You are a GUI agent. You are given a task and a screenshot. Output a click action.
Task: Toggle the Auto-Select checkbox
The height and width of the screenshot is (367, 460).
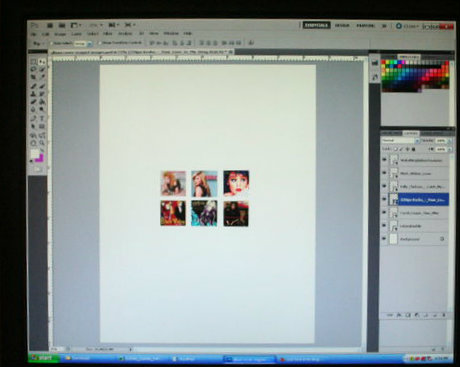point(52,43)
